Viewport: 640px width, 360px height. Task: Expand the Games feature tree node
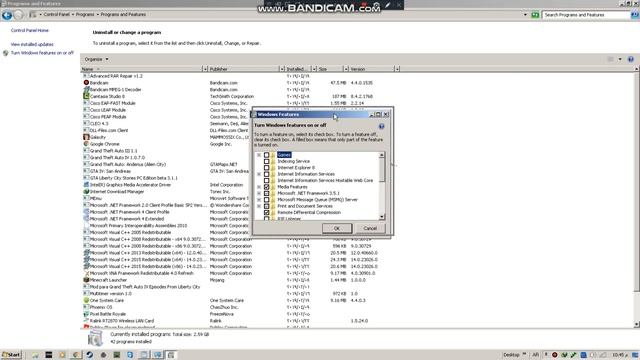point(259,155)
